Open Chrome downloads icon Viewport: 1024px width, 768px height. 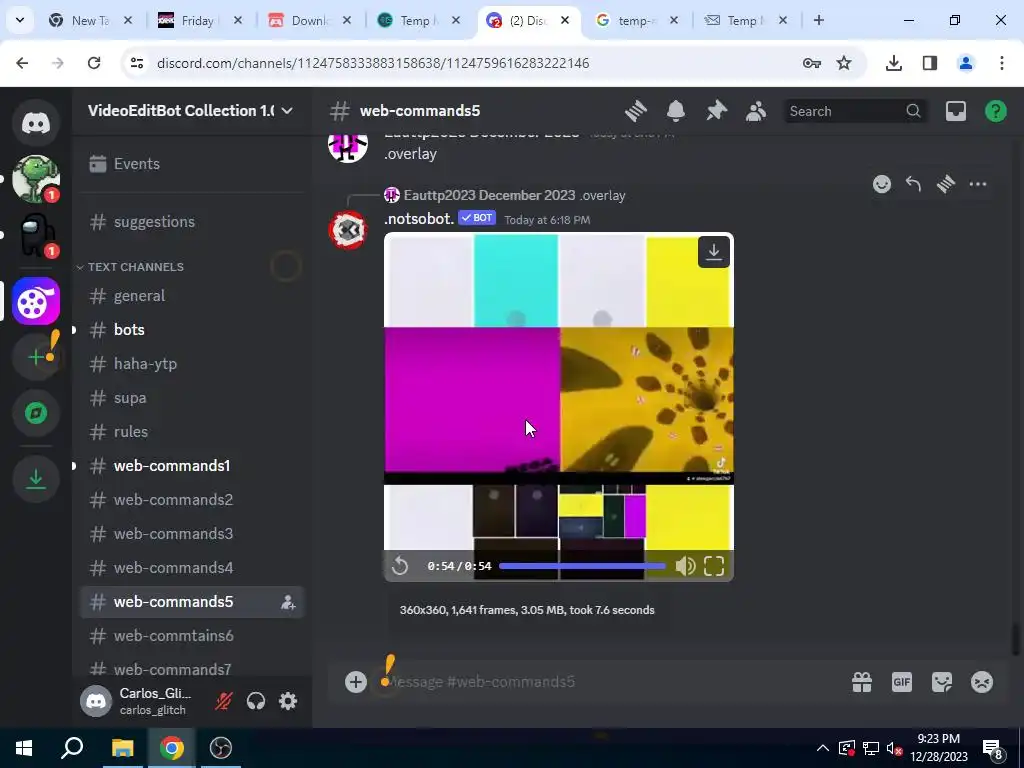(x=893, y=63)
